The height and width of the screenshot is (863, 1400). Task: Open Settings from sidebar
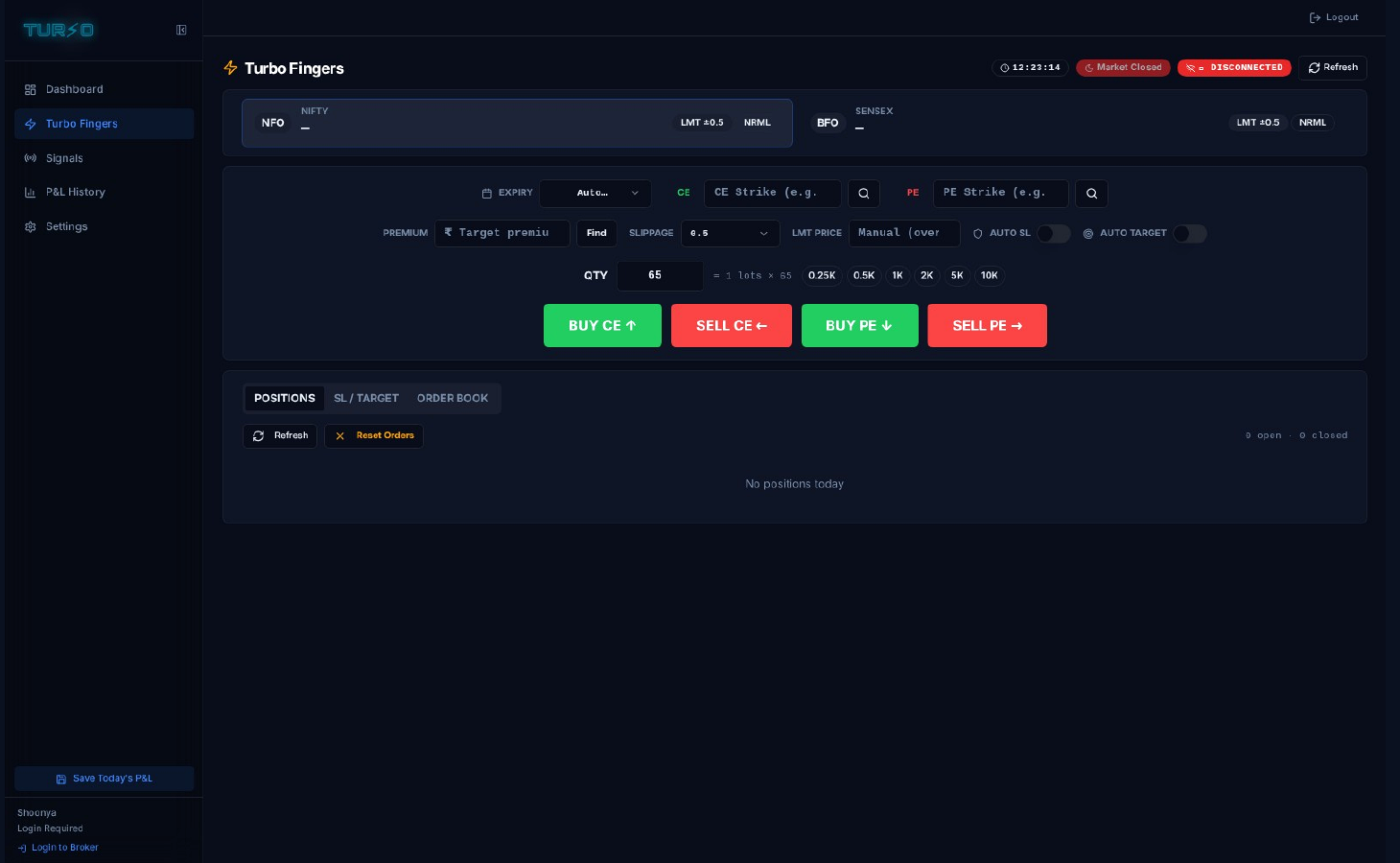tap(104, 226)
